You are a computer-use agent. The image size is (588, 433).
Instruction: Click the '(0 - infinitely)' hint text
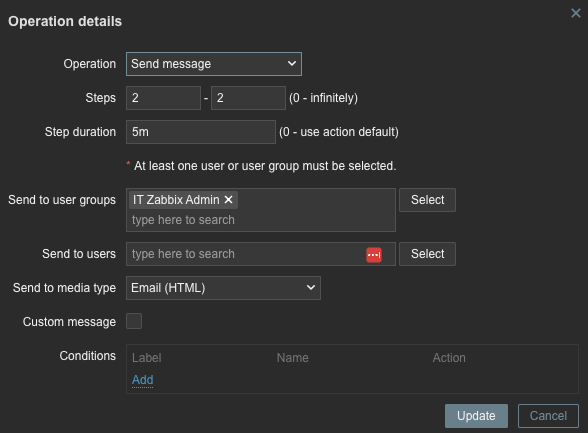point(323,98)
